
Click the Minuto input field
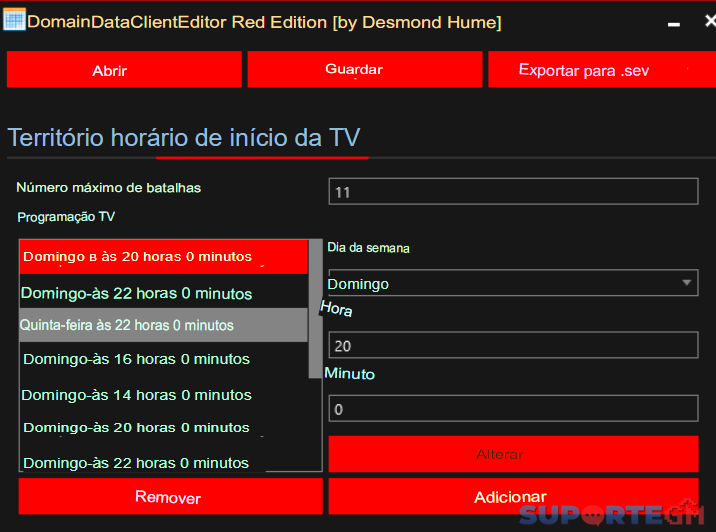(x=513, y=408)
